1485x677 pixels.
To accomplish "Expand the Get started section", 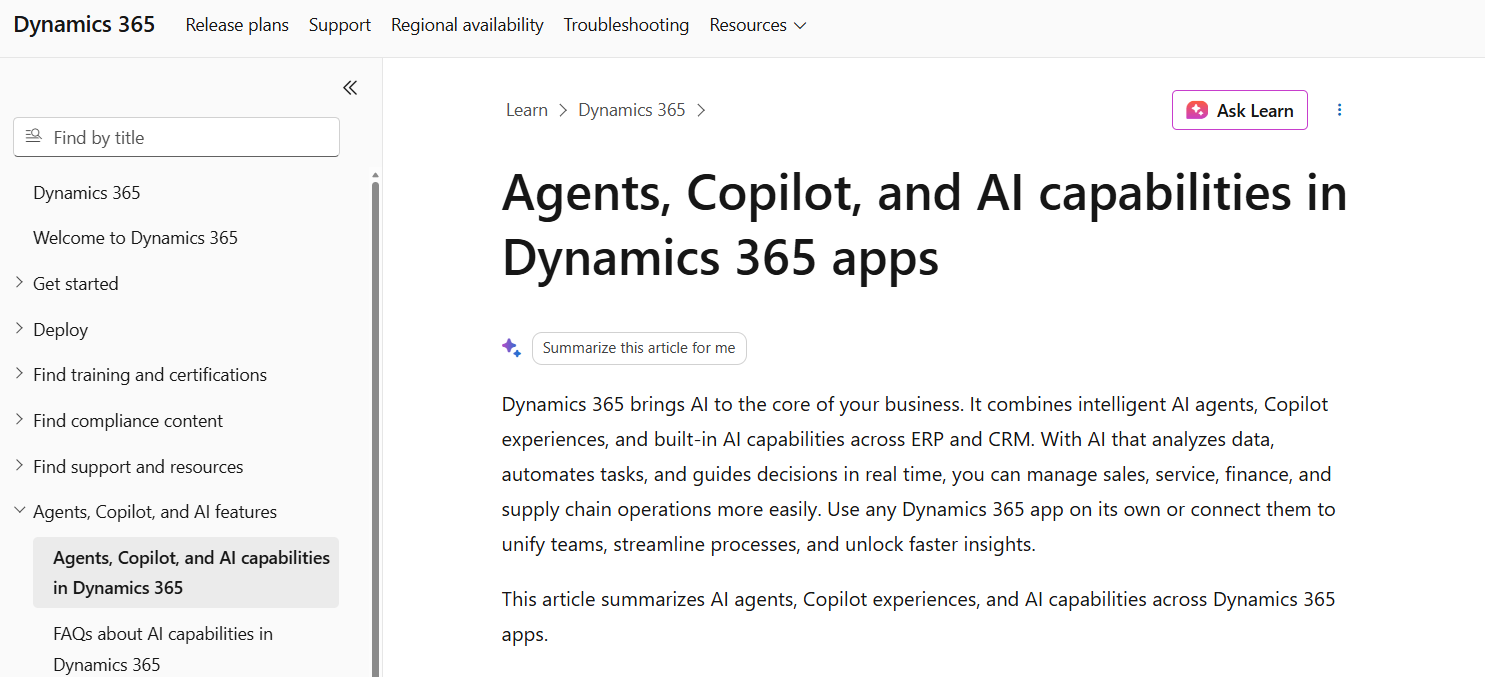I will coord(19,283).
